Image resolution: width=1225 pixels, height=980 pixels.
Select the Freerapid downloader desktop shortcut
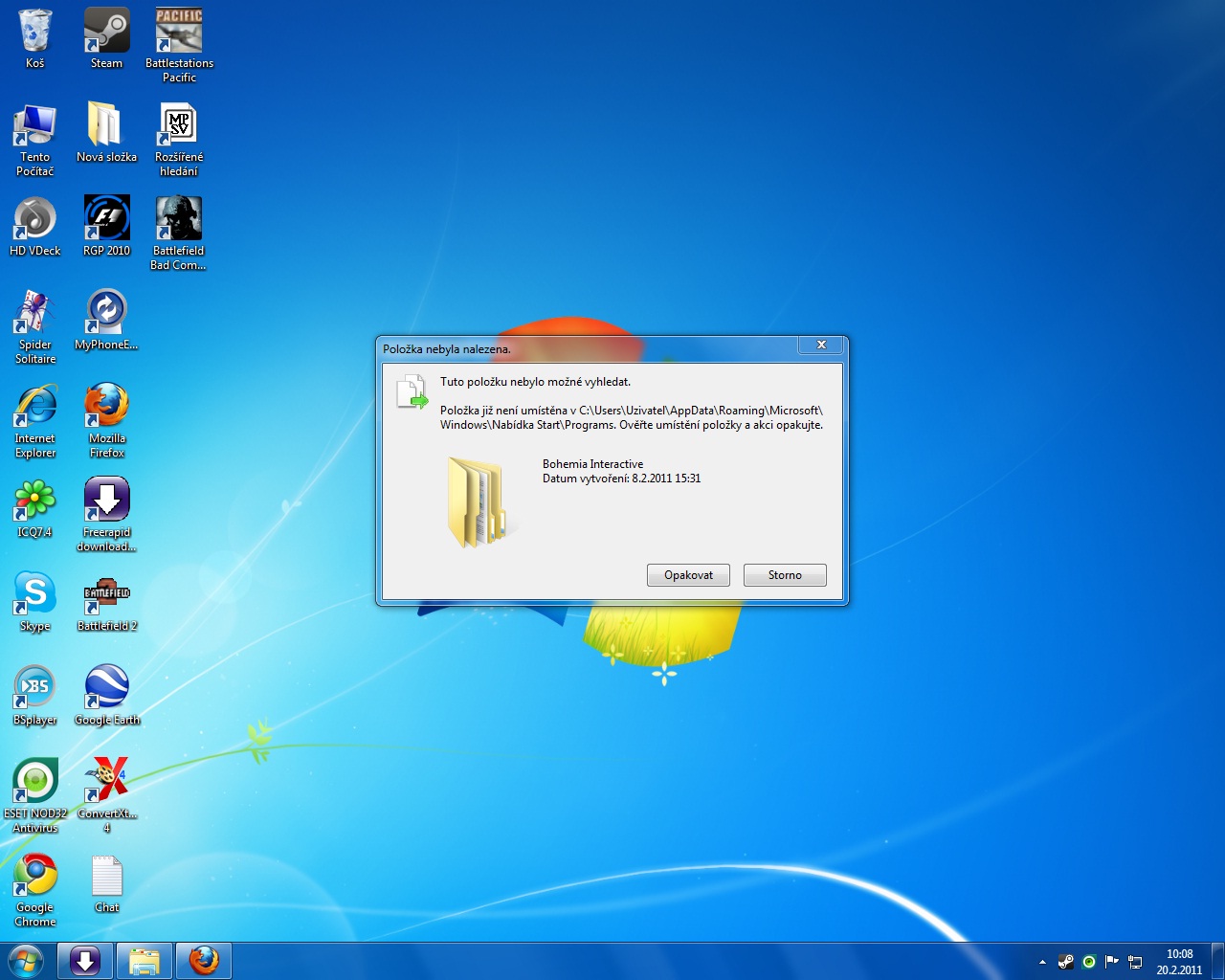(106, 515)
